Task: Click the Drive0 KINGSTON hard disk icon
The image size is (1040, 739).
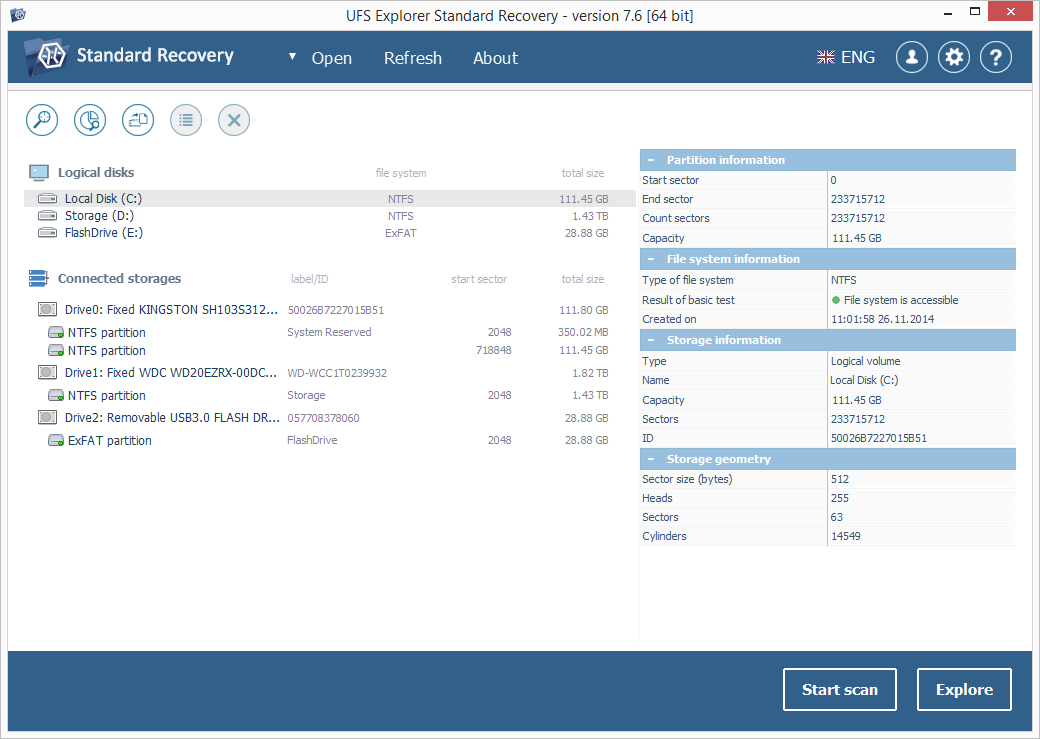Action: 47,309
